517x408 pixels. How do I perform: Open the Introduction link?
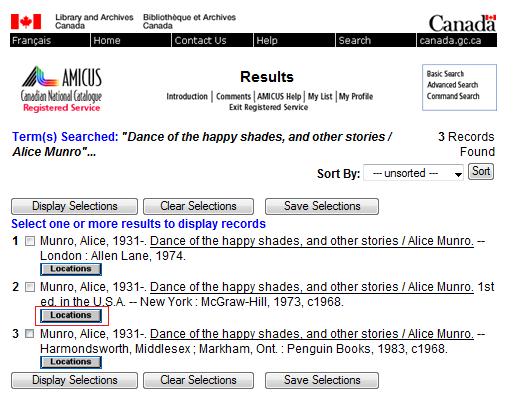(x=187, y=96)
